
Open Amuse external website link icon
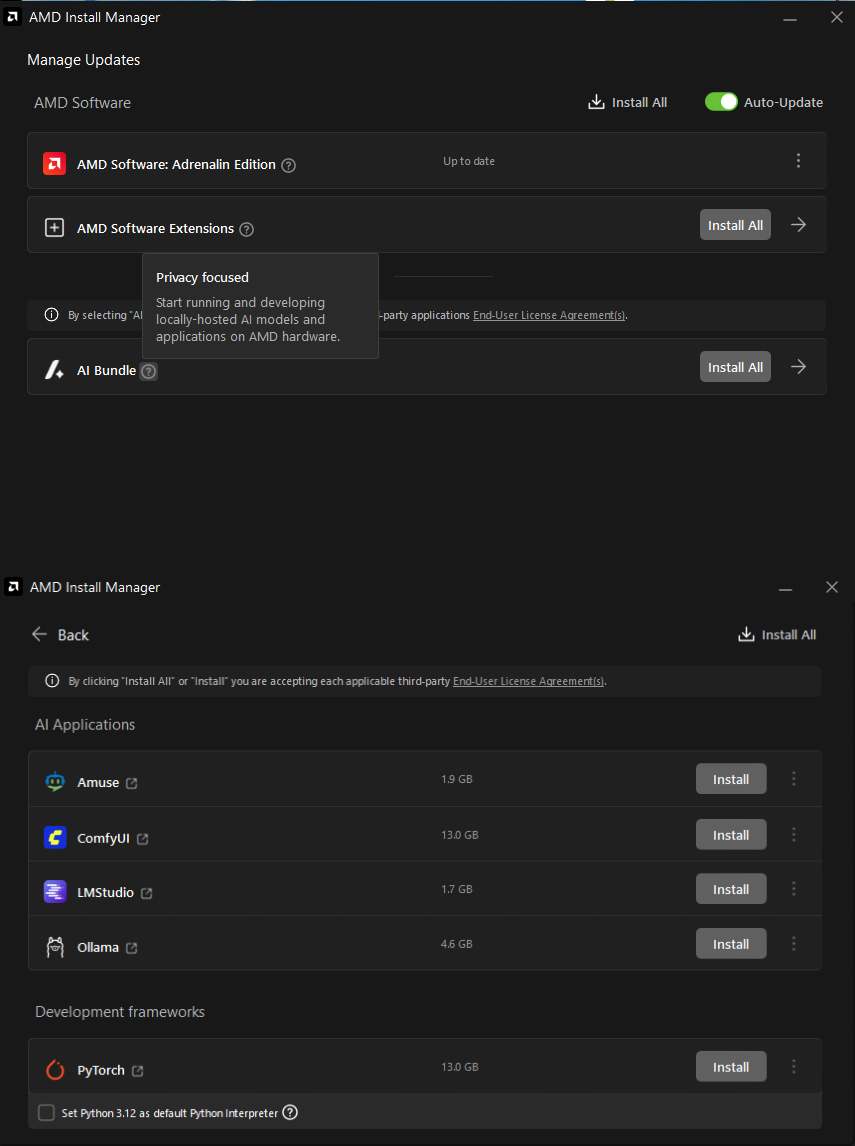[132, 783]
